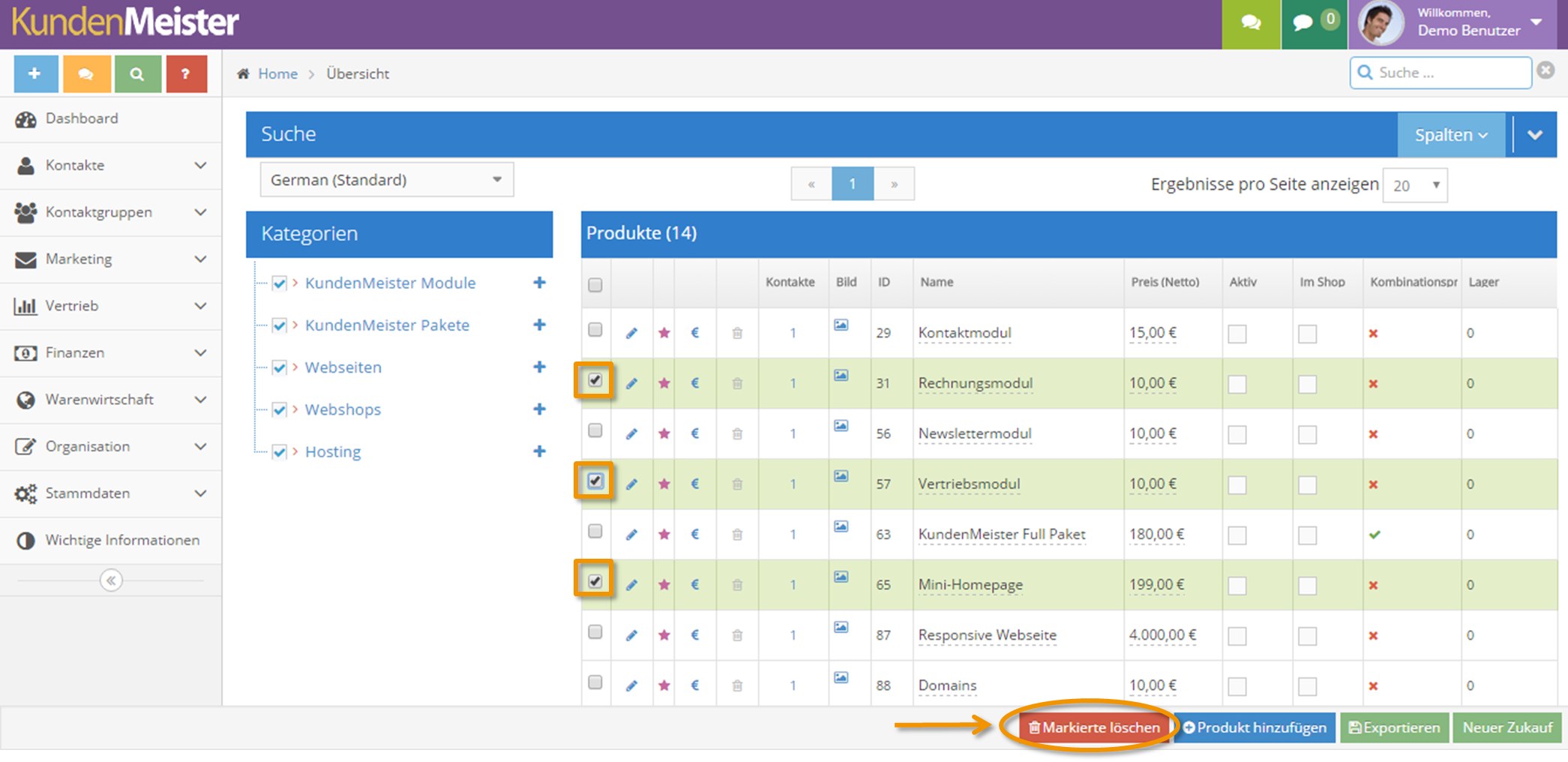Toggle the Aktiv checkbox for Kontaktmodul
The image size is (1568, 762).
point(1237,334)
